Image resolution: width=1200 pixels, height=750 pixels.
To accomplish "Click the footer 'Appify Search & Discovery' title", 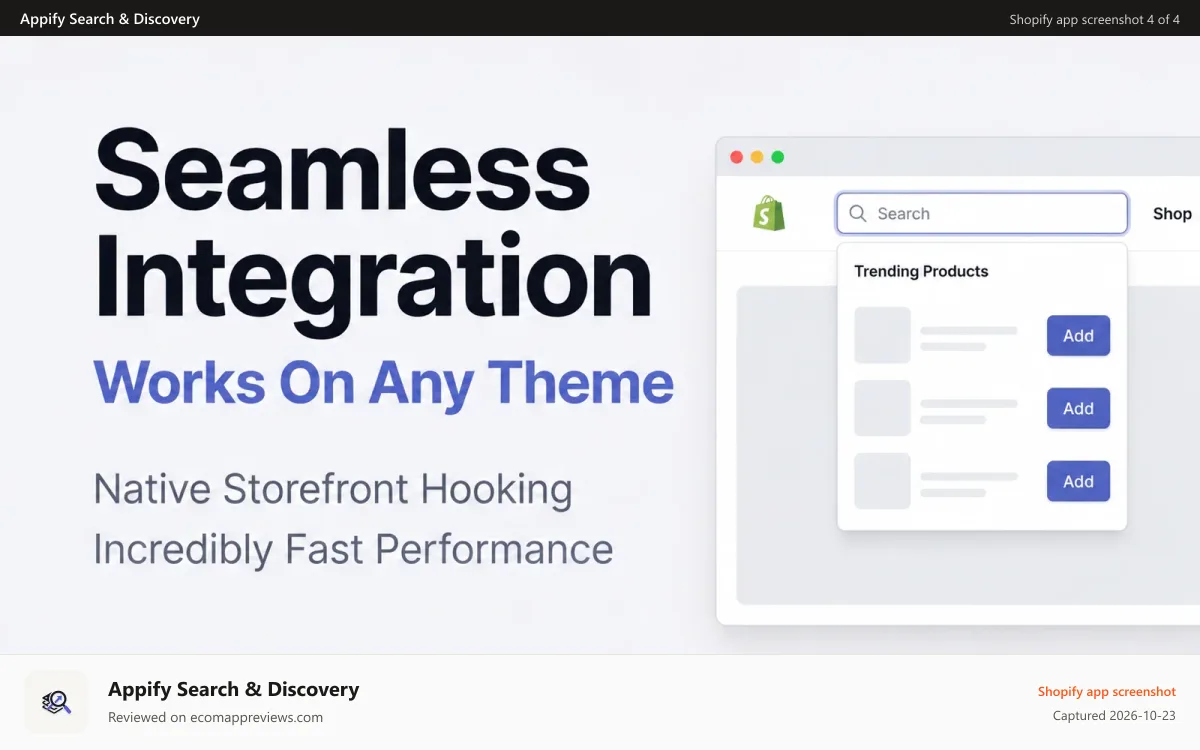I will tap(233, 689).
